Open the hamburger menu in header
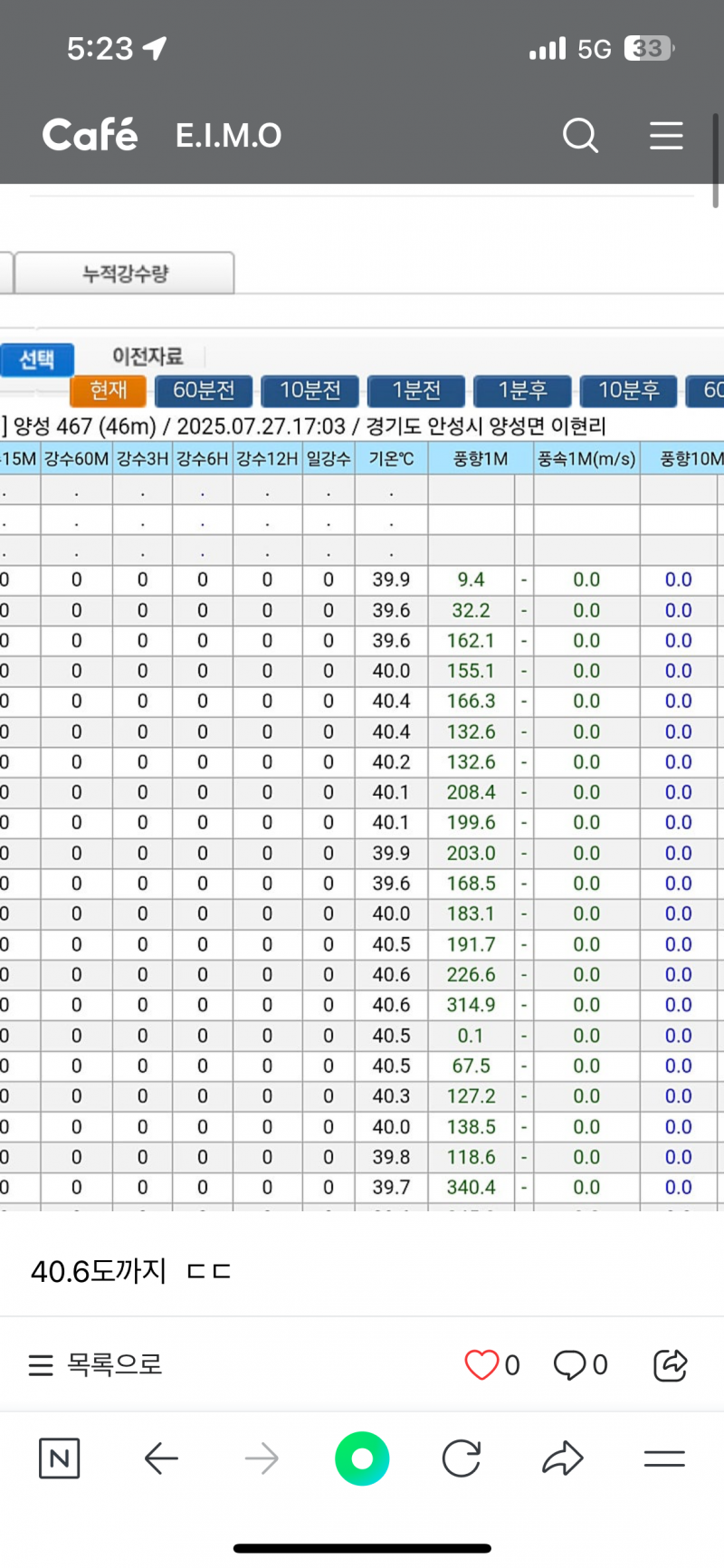 tap(666, 136)
